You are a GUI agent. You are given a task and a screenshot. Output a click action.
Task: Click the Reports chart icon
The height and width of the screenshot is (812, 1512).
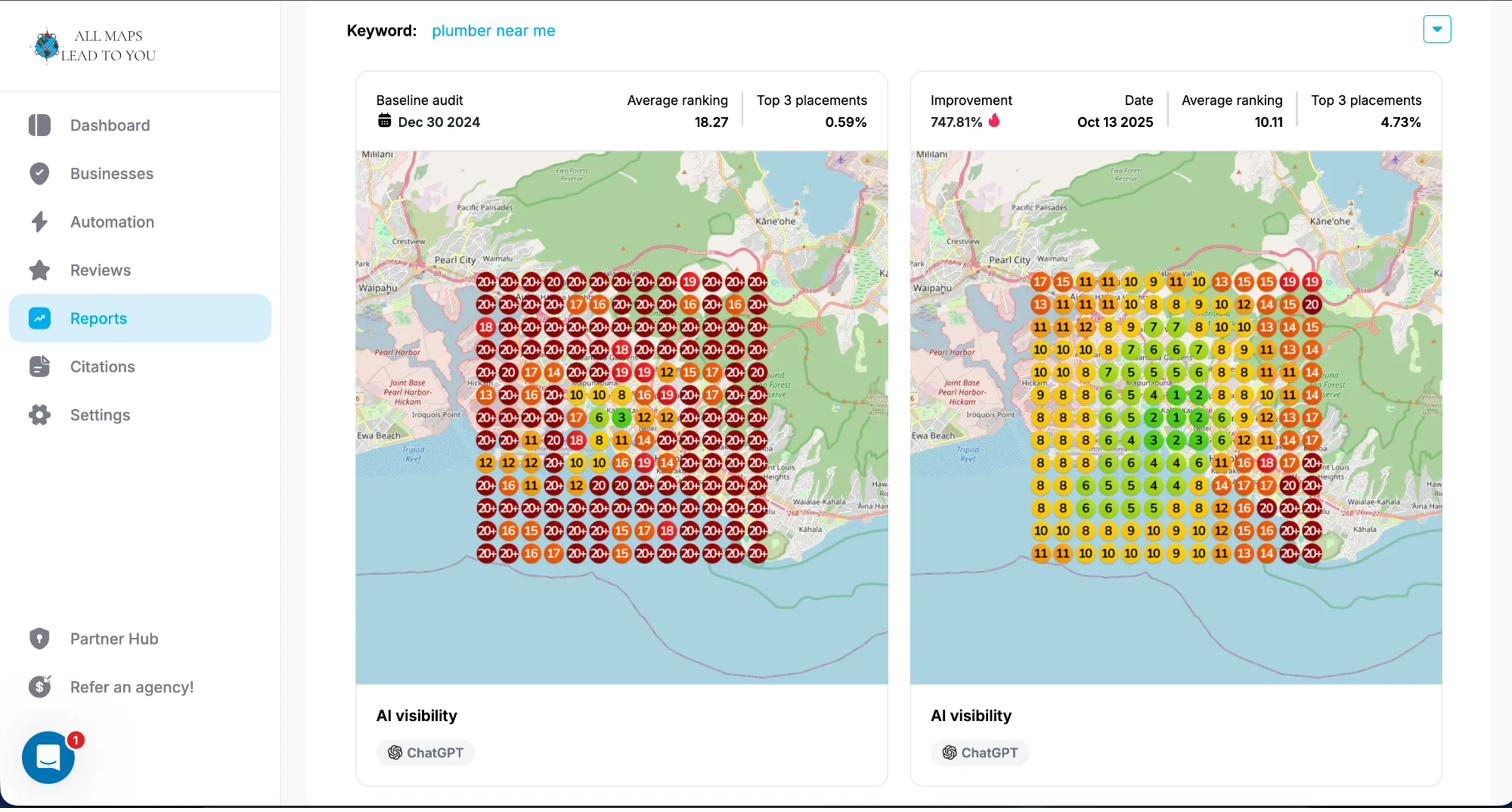click(40, 319)
